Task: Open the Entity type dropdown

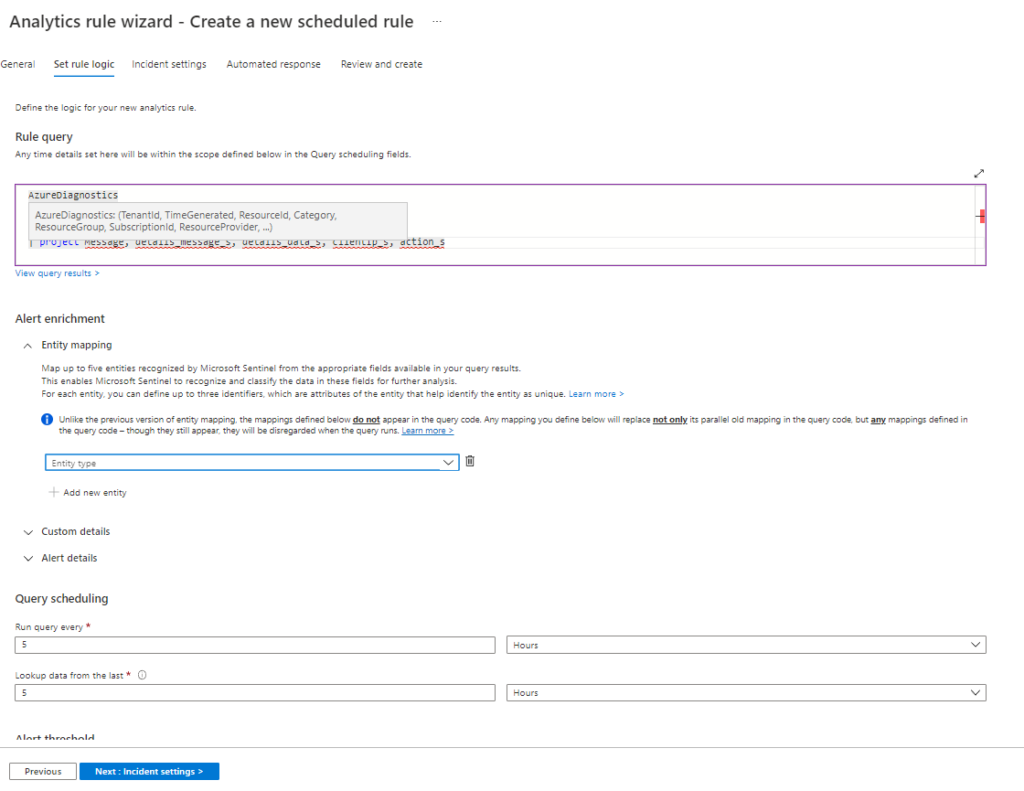Action: point(252,462)
